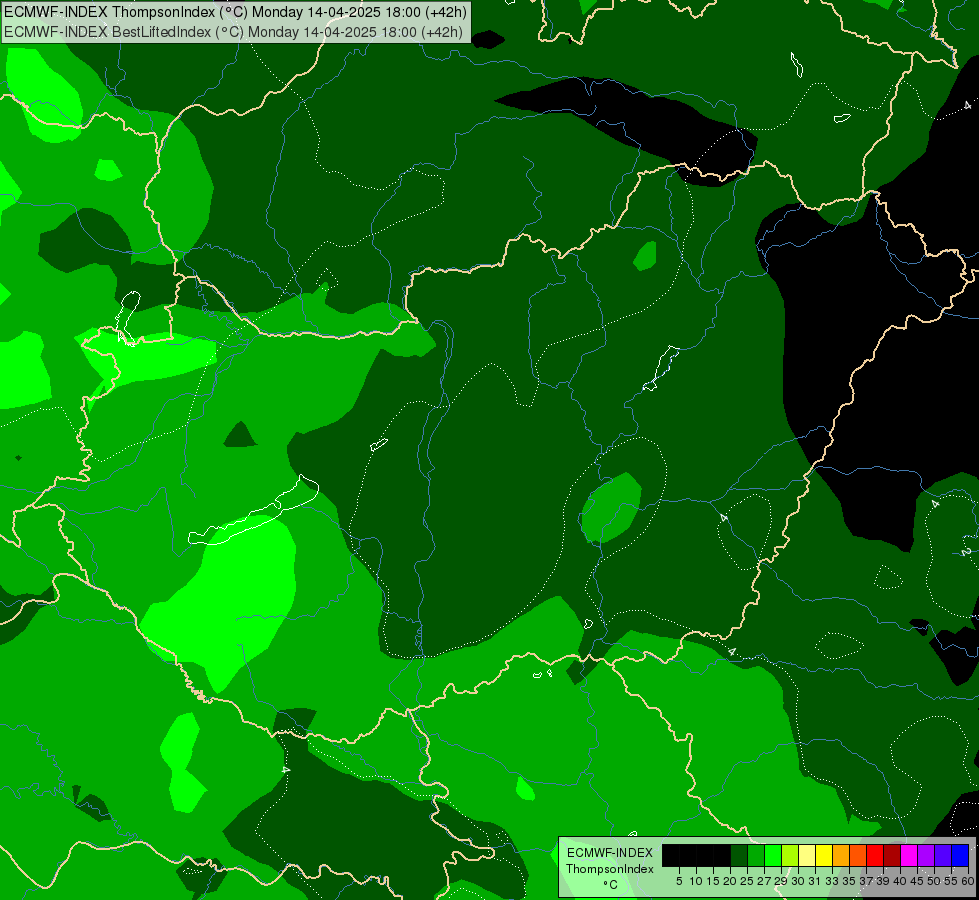Click the ThompsonIndex title line at the top
The image size is (979, 900).
pos(235,12)
